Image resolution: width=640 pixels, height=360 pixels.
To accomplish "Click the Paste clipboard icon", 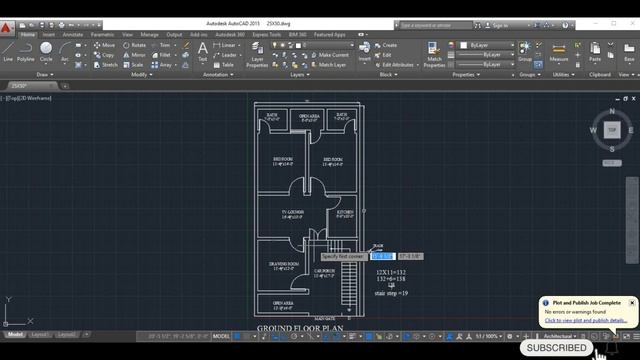I will point(595,52).
